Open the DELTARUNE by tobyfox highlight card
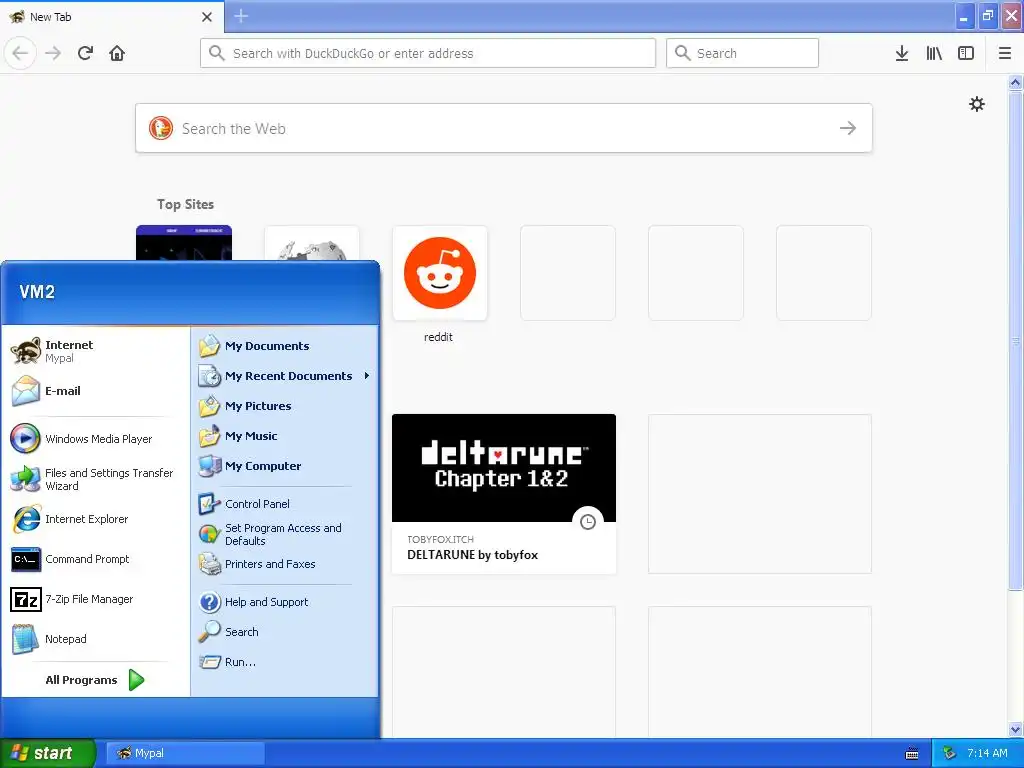1024x768 pixels. (x=504, y=494)
